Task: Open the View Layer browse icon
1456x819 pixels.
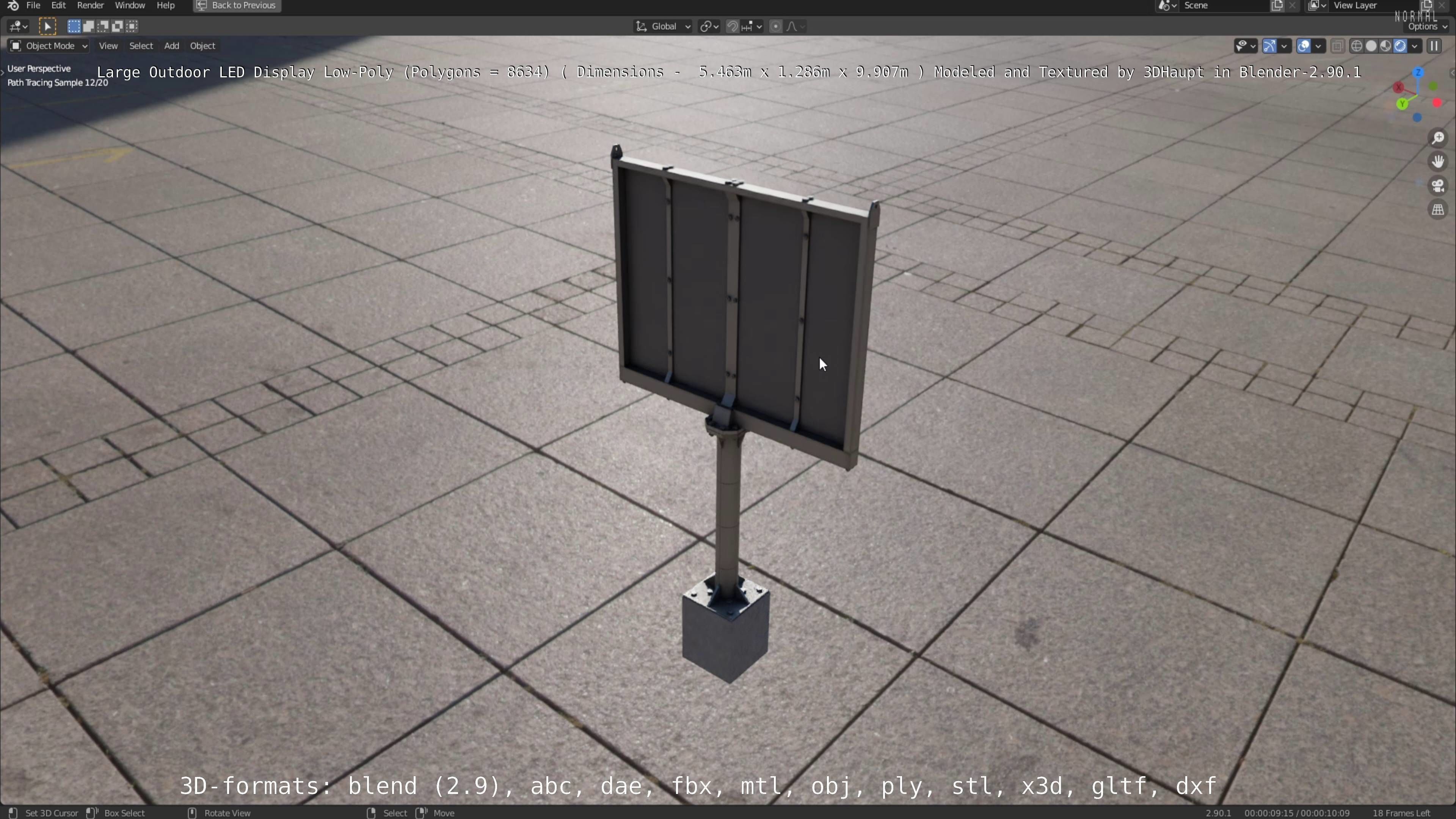Action: coord(1317,6)
